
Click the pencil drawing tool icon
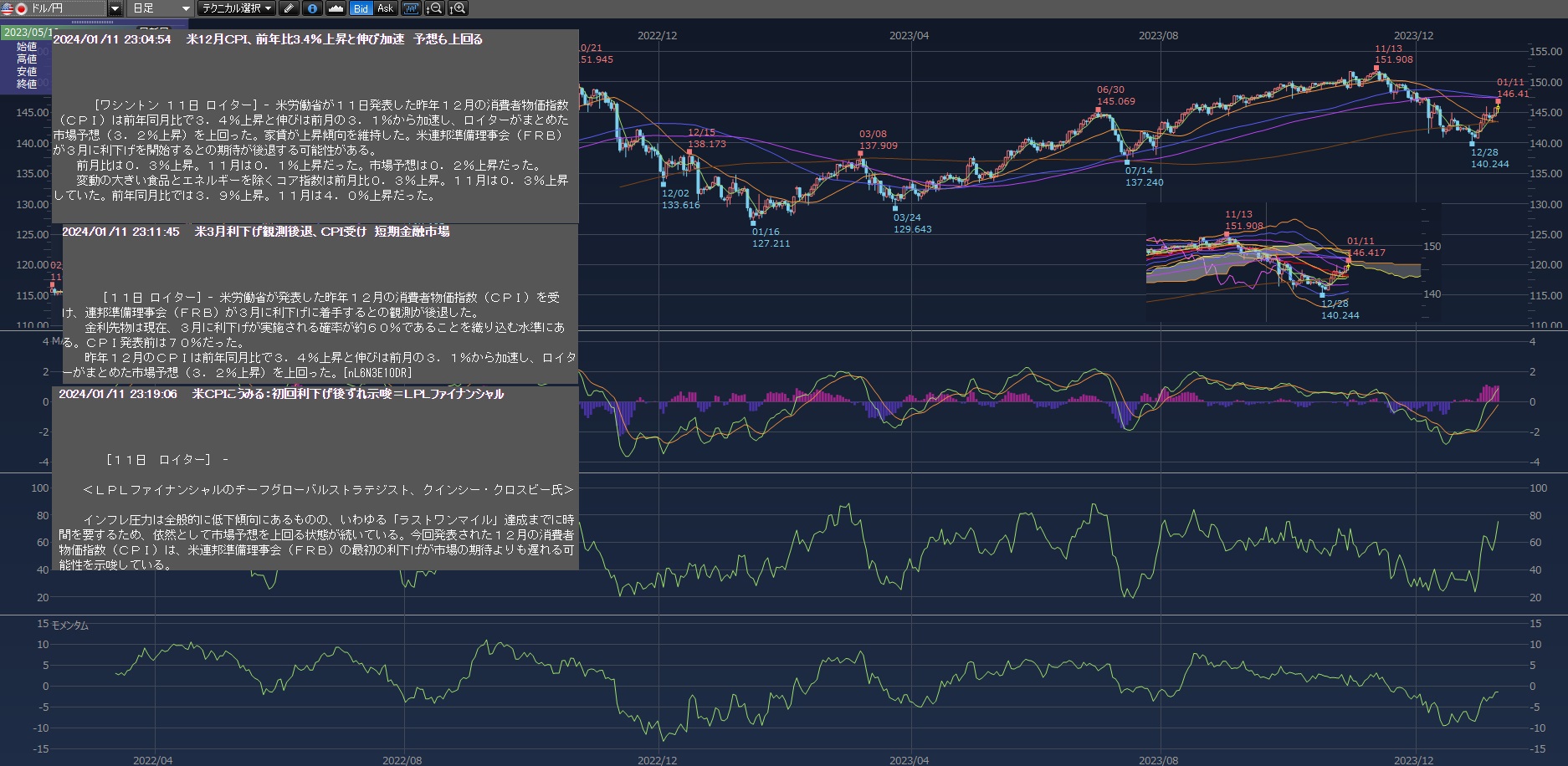(289, 8)
